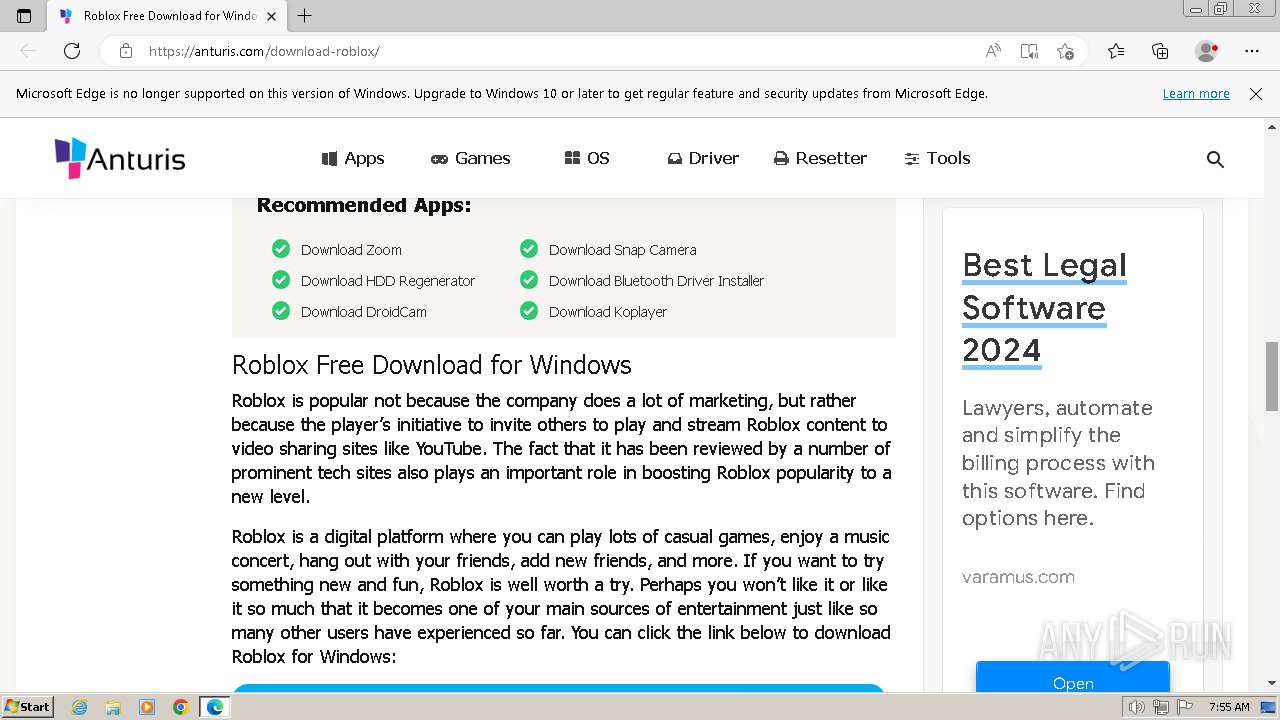Open Edge Settings and more menu
Screen dimensions: 1280x720
(1252, 51)
